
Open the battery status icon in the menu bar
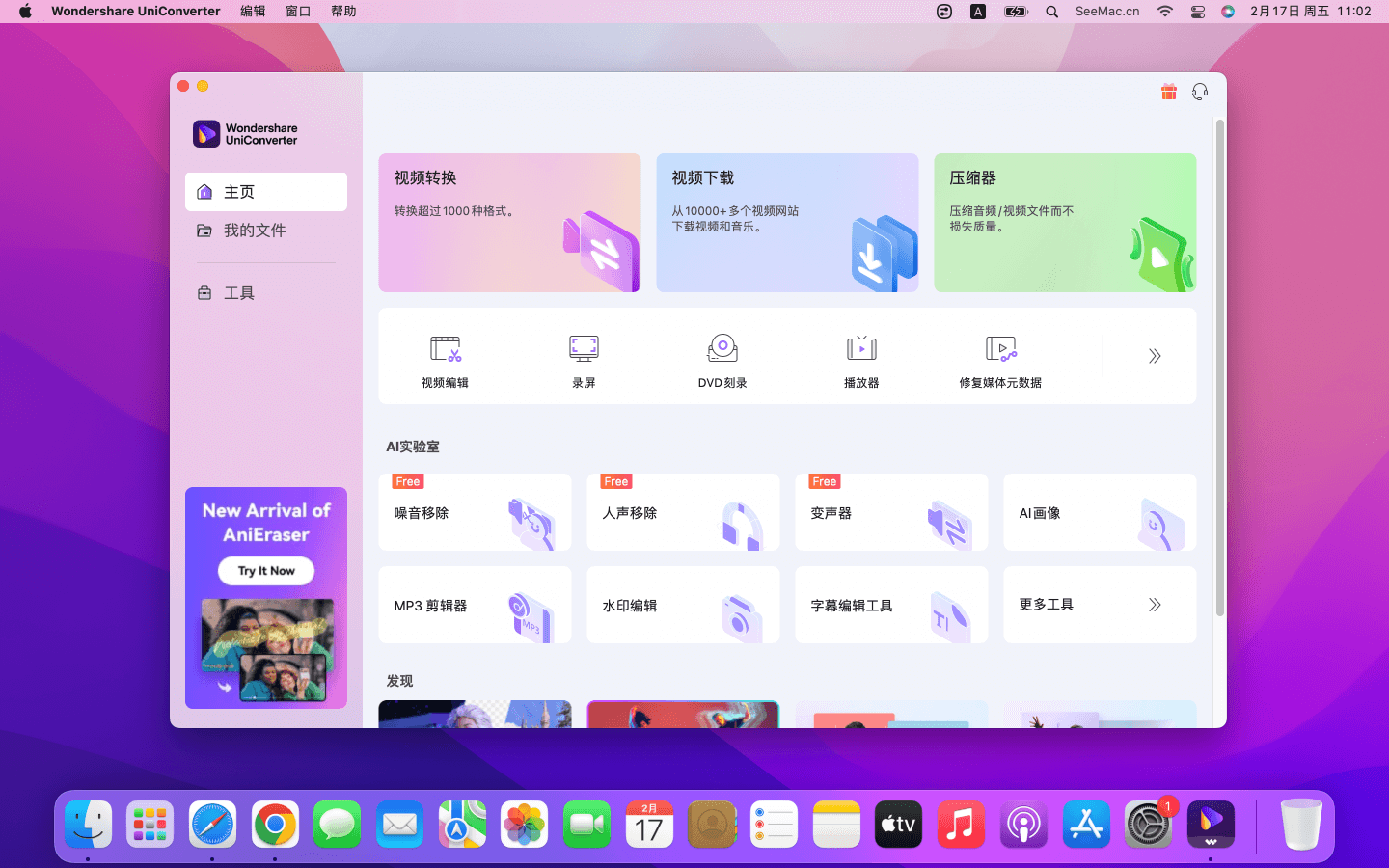click(x=1016, y=12)
